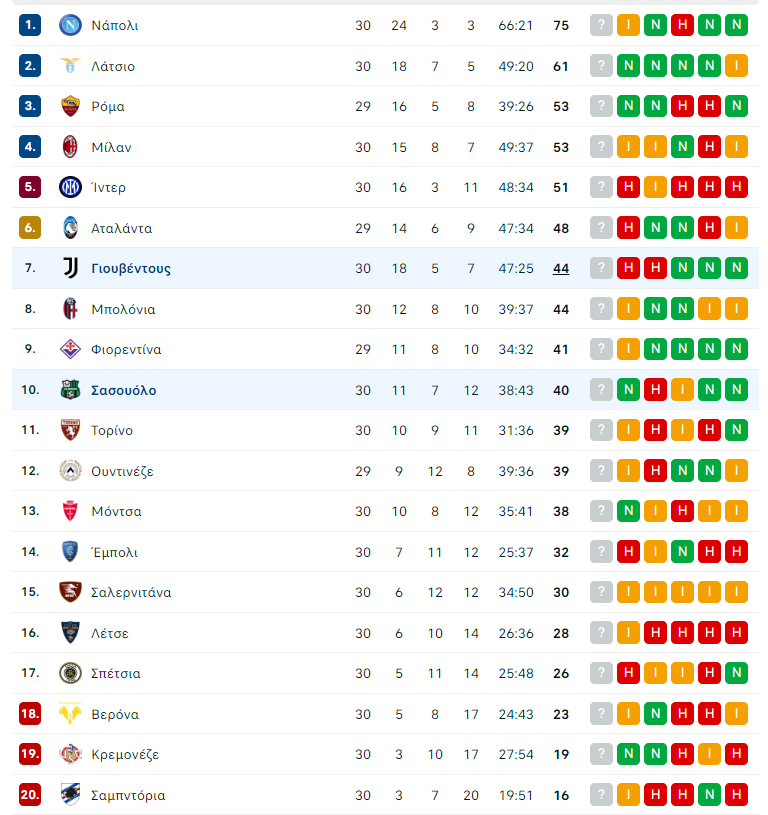
Task: Open the Γιουβέντους team link
Action: pyautogui.click(x=131, y=268)
